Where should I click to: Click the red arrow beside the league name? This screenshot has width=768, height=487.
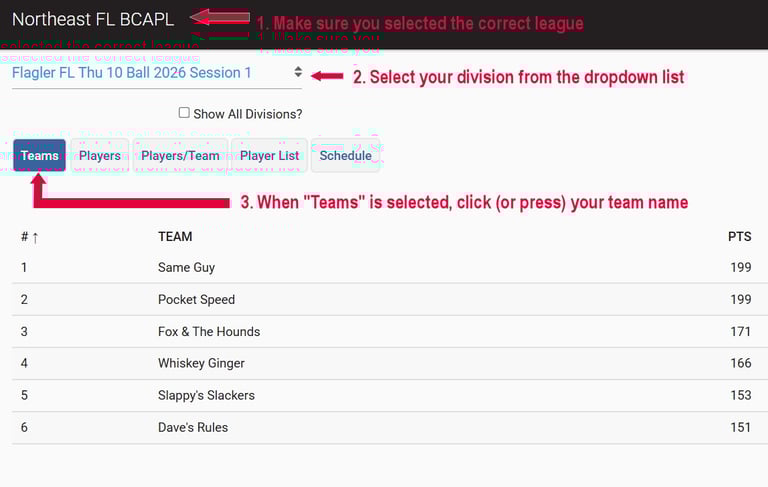coord(220,18)
